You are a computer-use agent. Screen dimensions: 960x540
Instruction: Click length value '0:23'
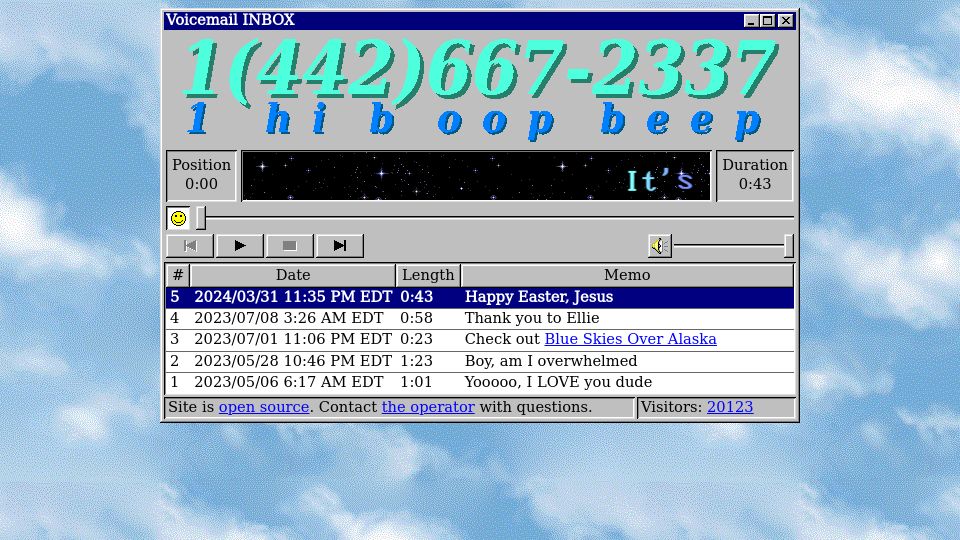tap(416, 339)
